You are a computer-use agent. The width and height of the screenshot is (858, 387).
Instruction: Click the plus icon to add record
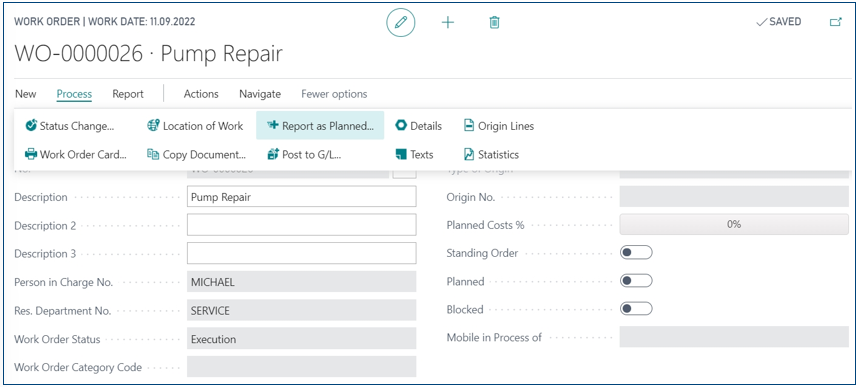point(448,22)
